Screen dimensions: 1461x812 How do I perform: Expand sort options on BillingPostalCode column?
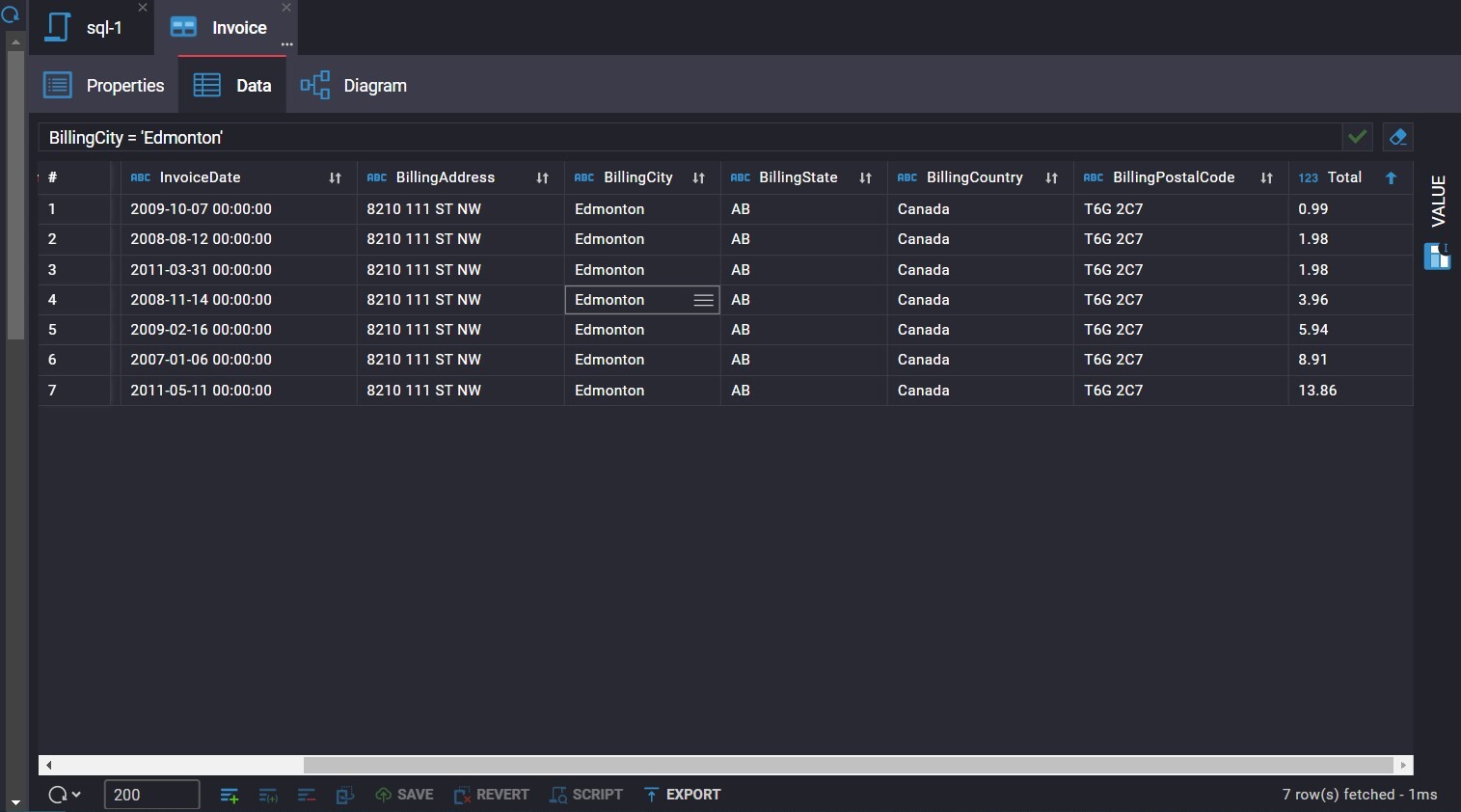click(1264, 177)
